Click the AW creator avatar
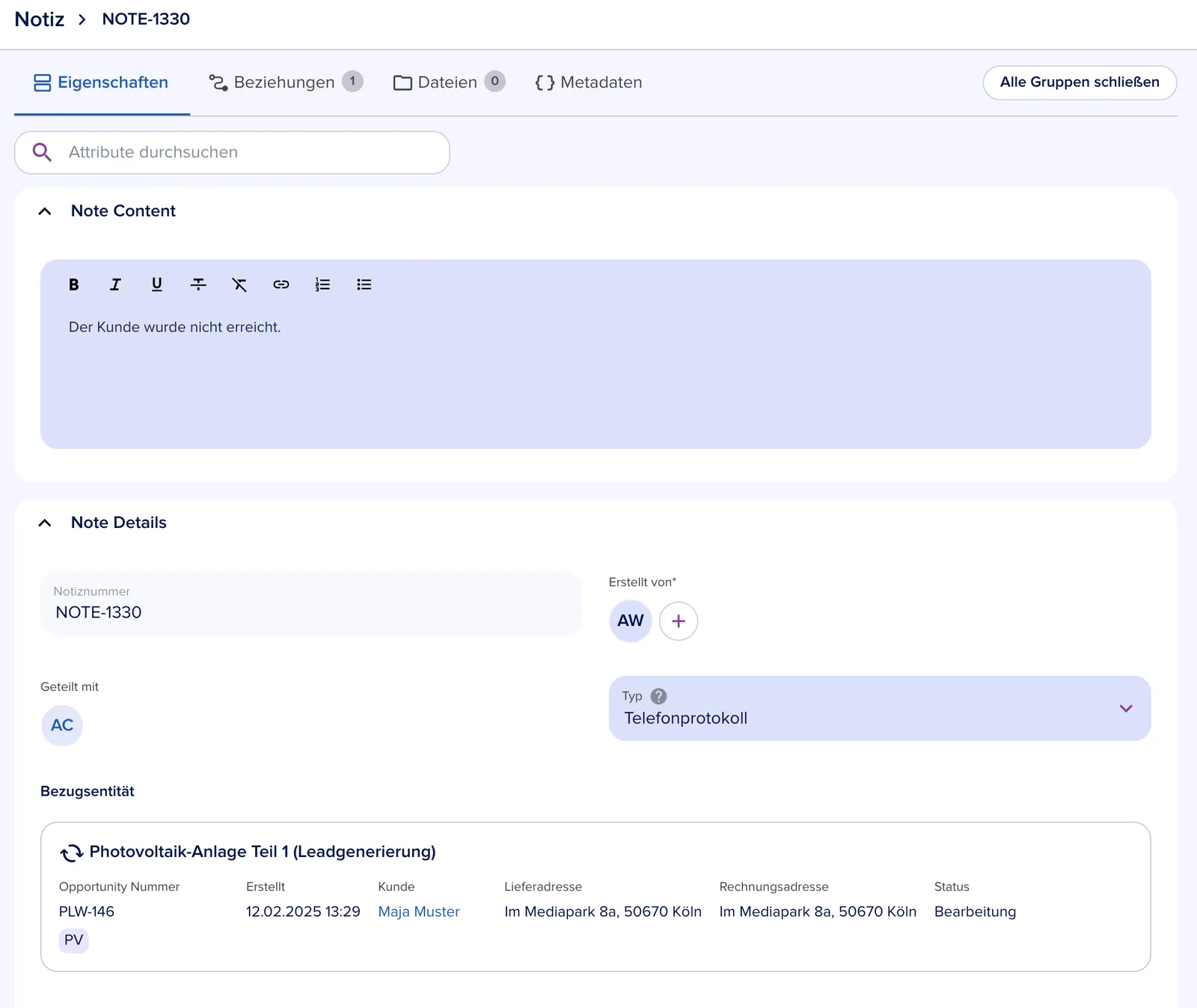1197x1008 pixels. coord(631,621)
